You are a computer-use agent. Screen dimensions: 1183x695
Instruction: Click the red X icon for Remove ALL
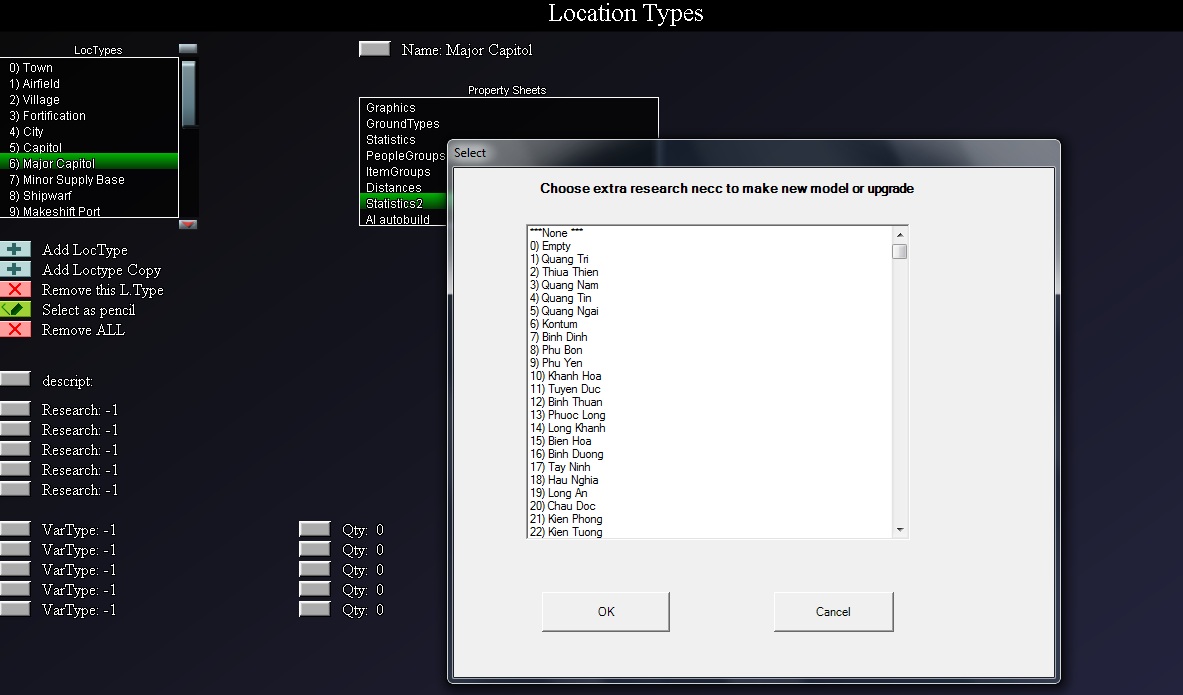(x=15, y=329)
